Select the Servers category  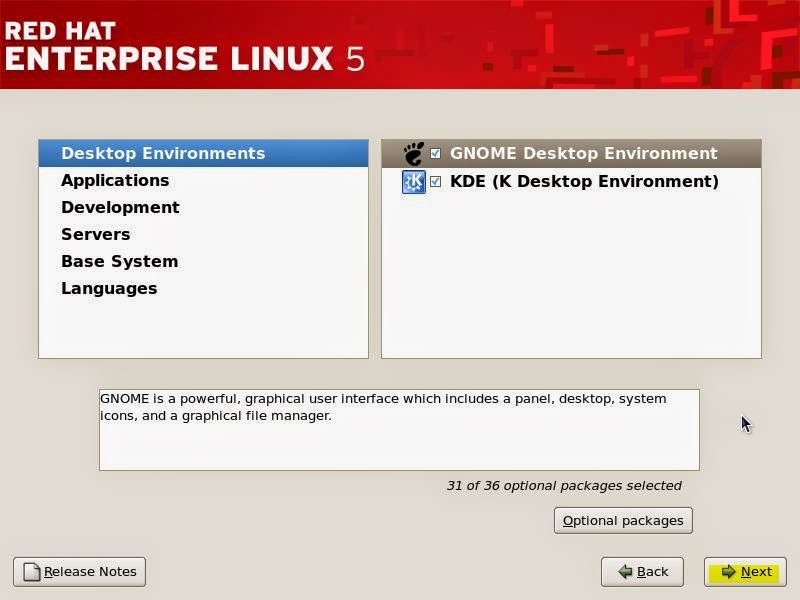[x=96, y=234]
